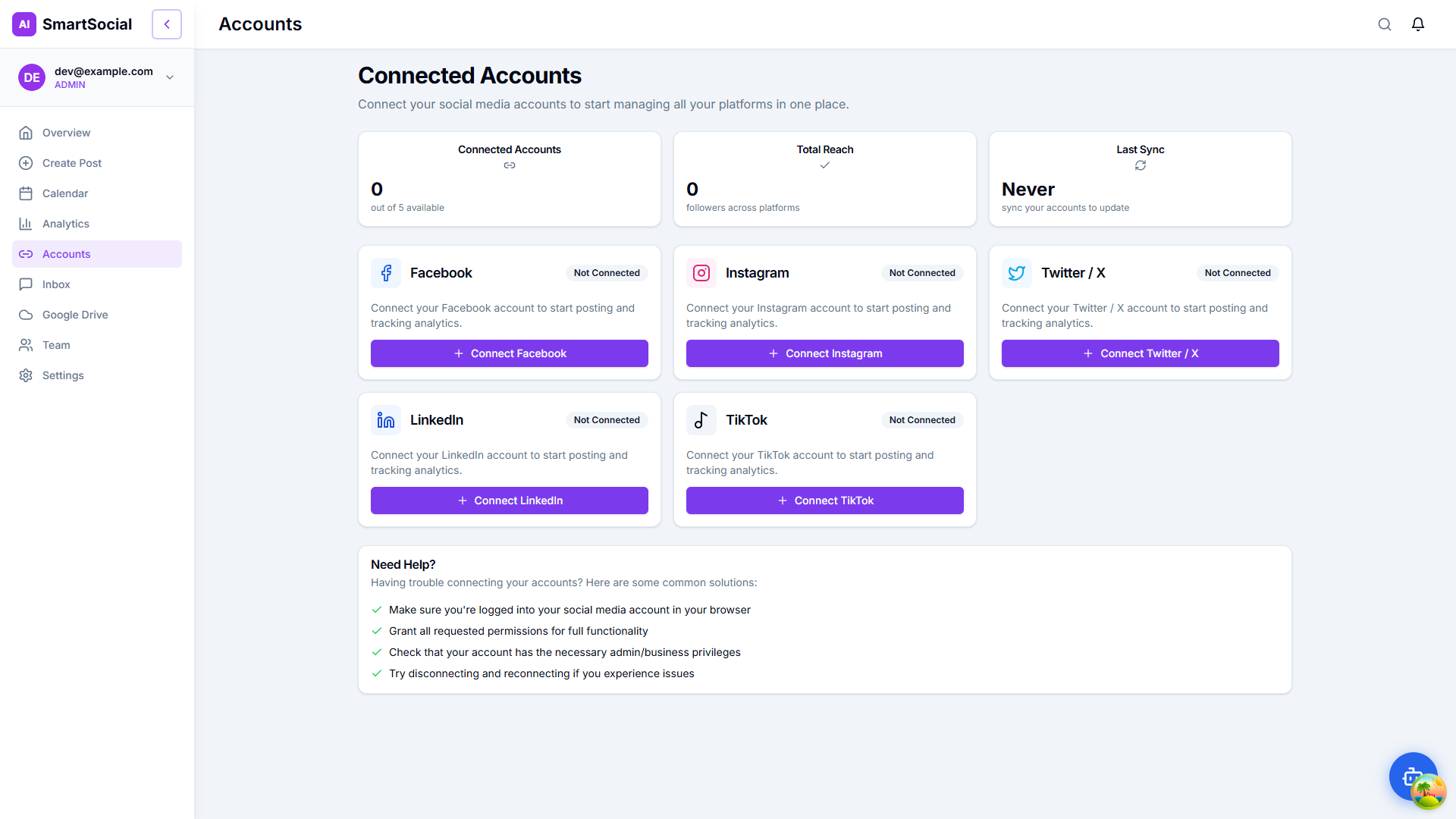Click the checkmark beside 'Grant all requested permissions'
Screen dimensions: 1456x819
[377, 631]
